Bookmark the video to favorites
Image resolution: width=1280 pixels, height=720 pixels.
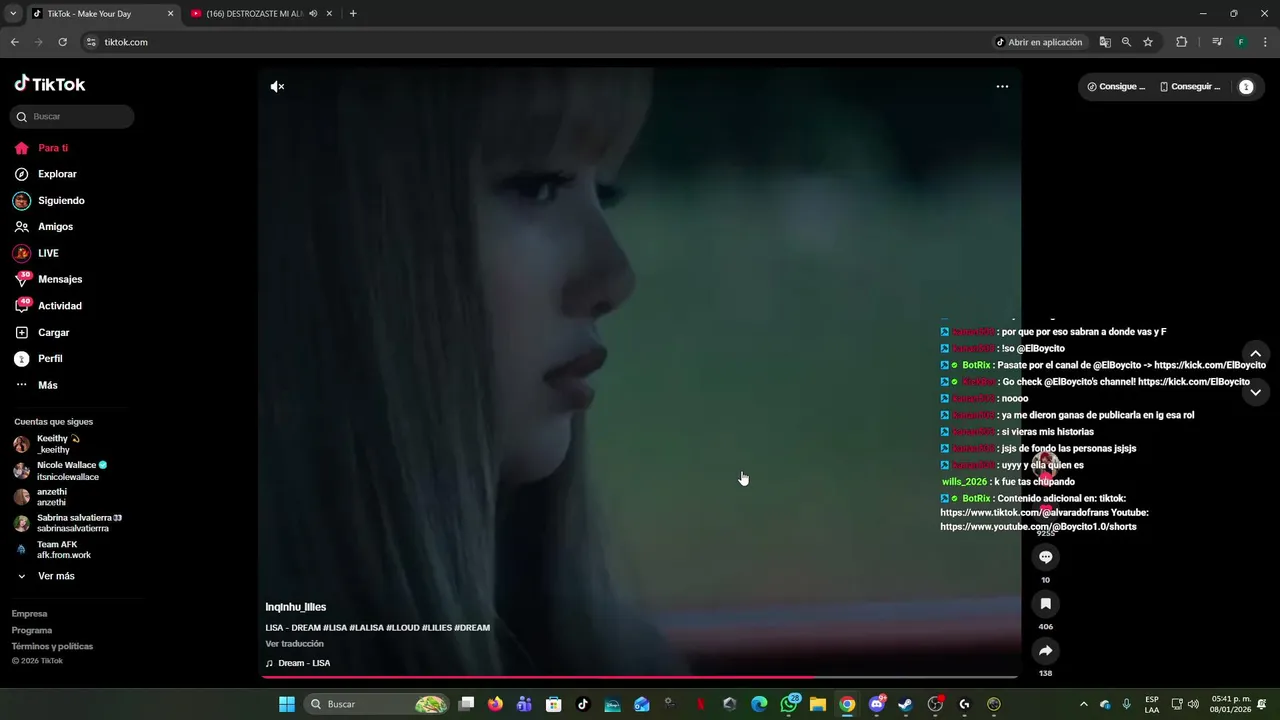tap(1046, 604)
